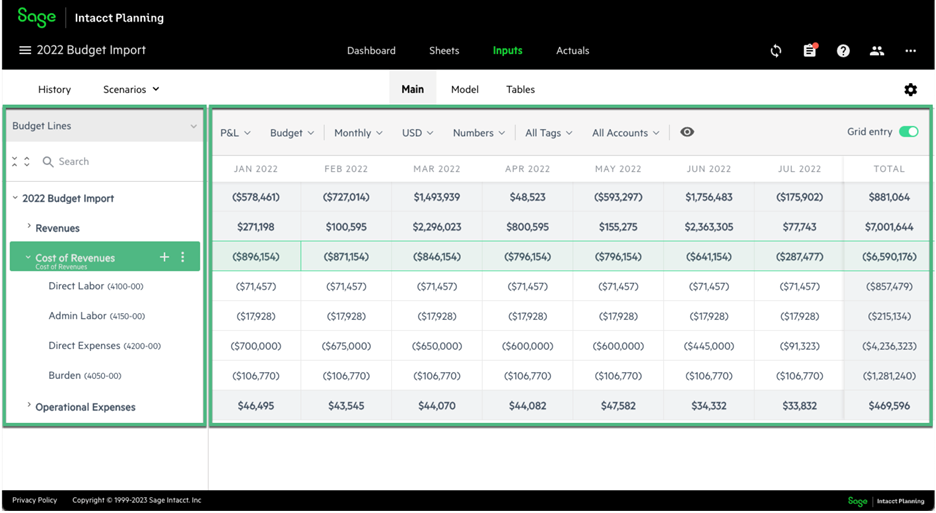
Task: Switch to the Tables tab
Action: pyautogui.click(x=521, y=89)
